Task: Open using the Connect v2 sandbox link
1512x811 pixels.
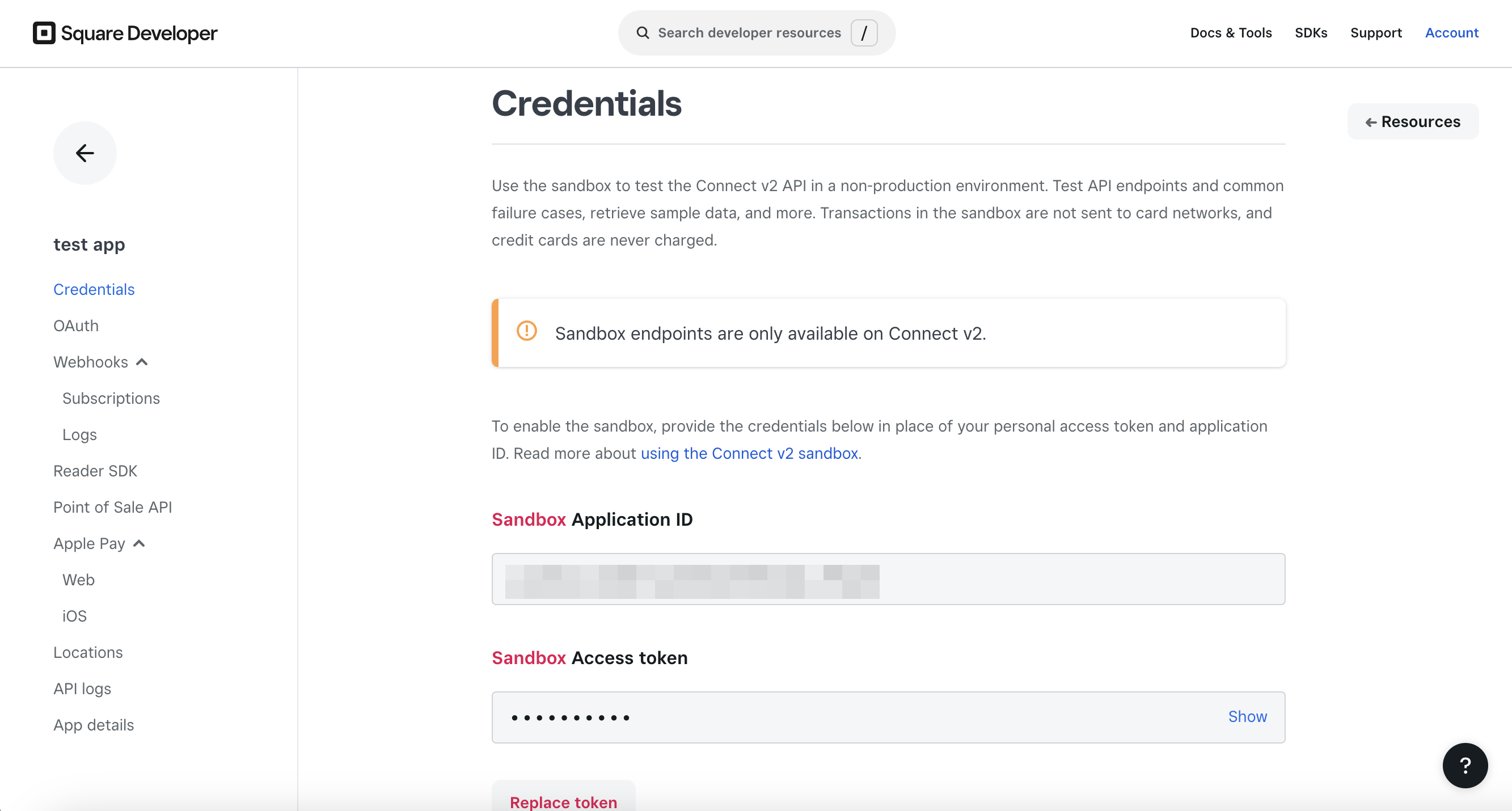Action: (x=750, y=453)
